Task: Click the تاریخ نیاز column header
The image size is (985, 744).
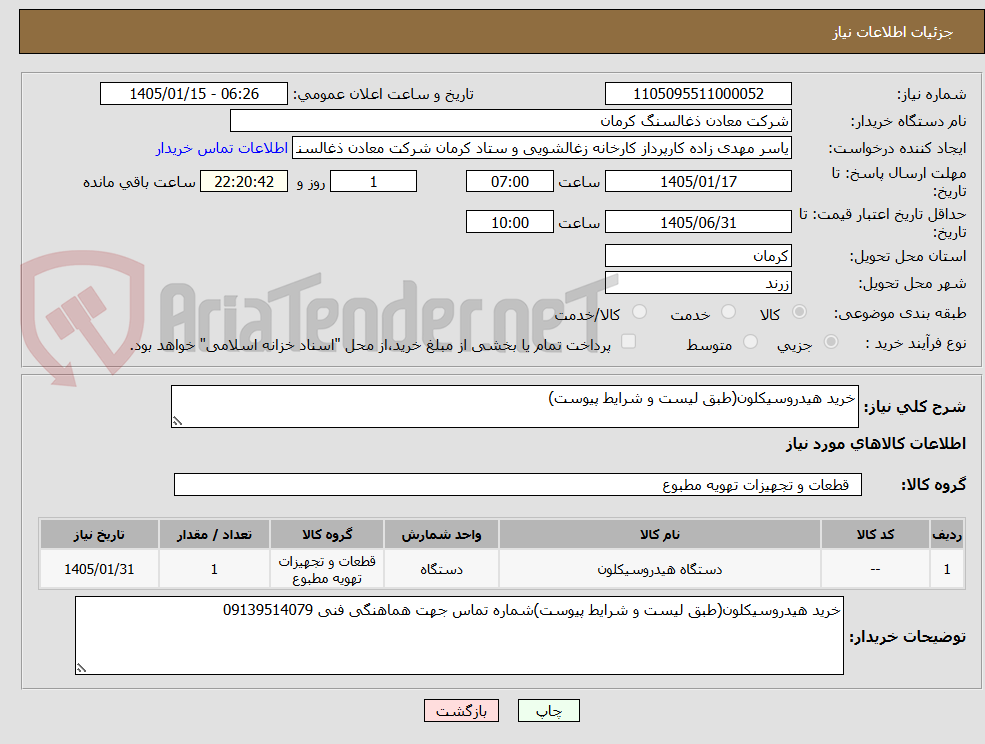Action: tap(99, 535)
